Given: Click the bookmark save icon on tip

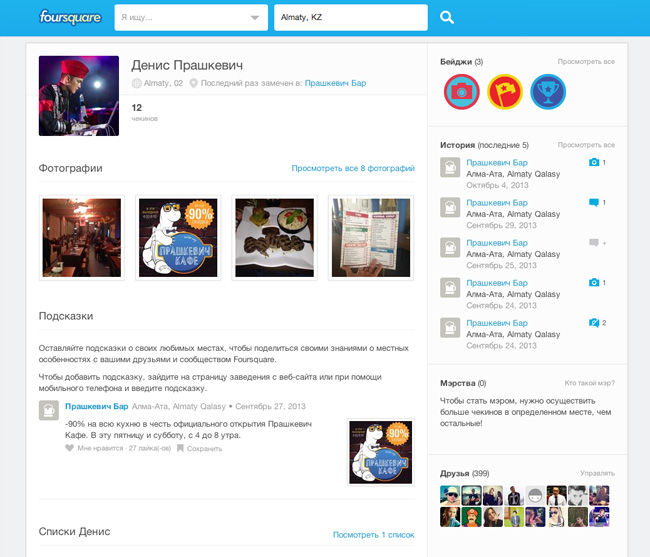Looking at the screenshot, I should [x=180, y=448].
